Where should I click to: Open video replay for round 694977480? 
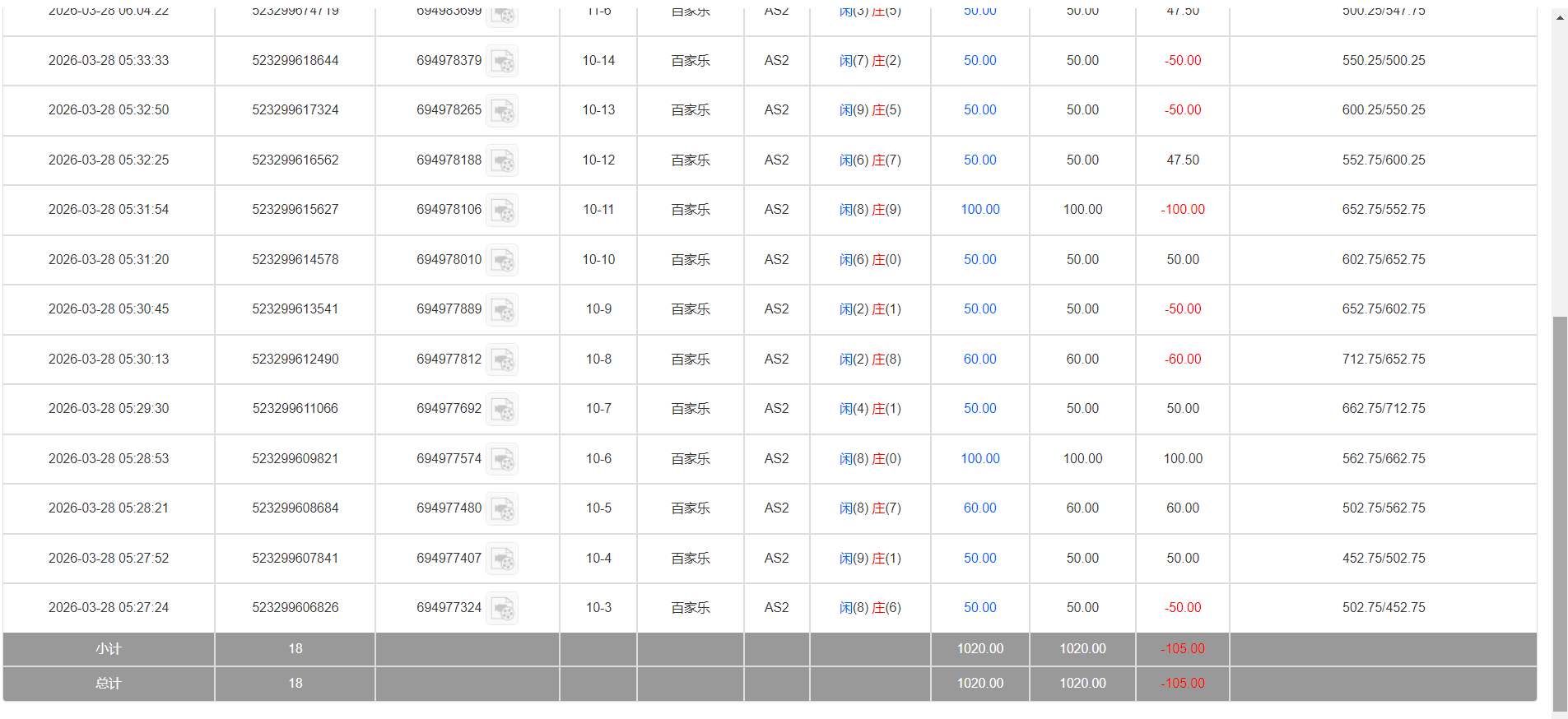click(x=502, y=509)
